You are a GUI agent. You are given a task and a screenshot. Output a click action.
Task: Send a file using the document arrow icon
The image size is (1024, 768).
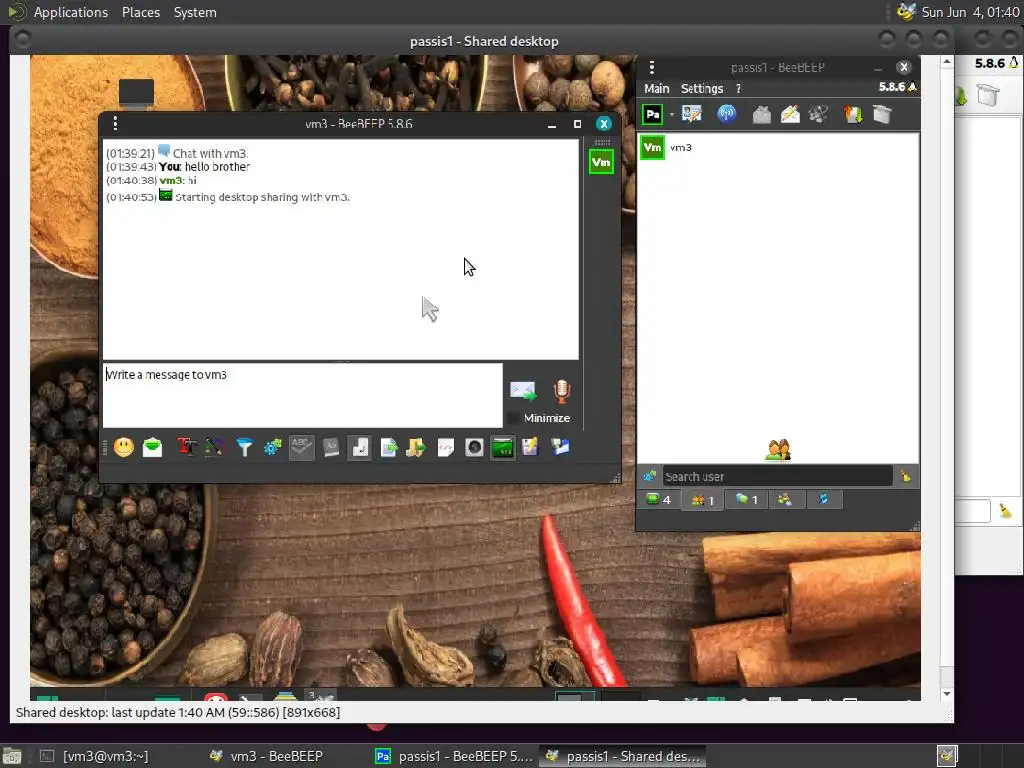point(389,447)
